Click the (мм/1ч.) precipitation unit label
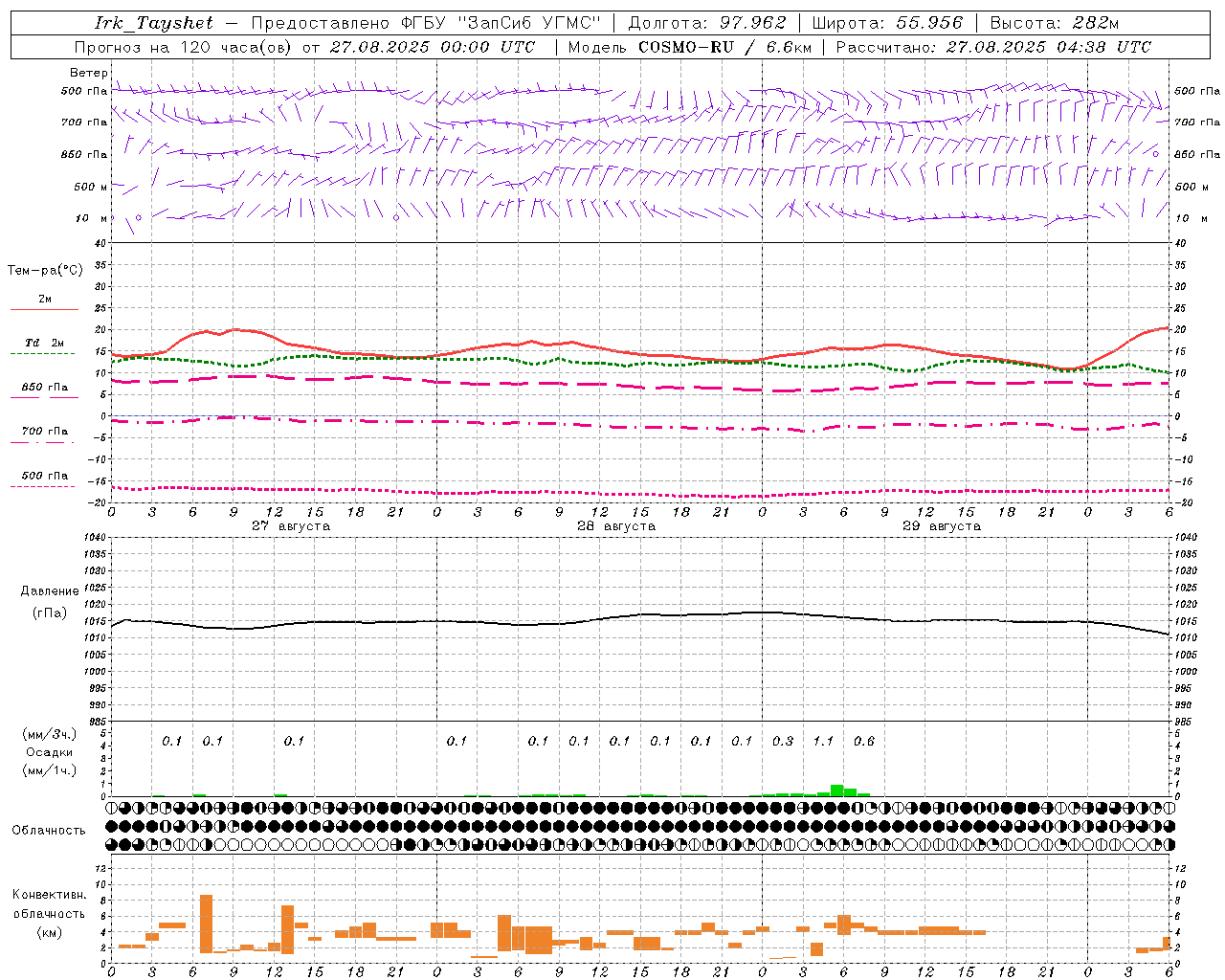The image size is (1225, 980). point(49,770)
